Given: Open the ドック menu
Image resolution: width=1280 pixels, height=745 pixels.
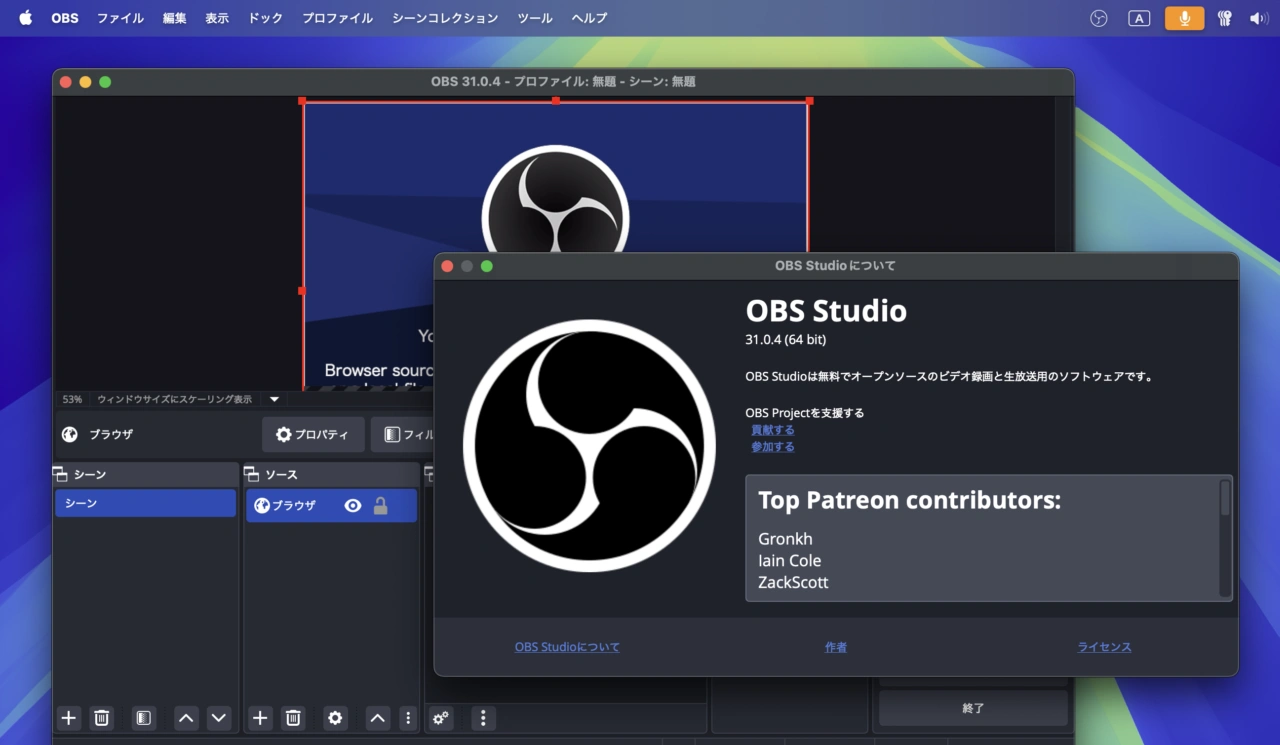Looking at the screenshot, I should (265, 18).
